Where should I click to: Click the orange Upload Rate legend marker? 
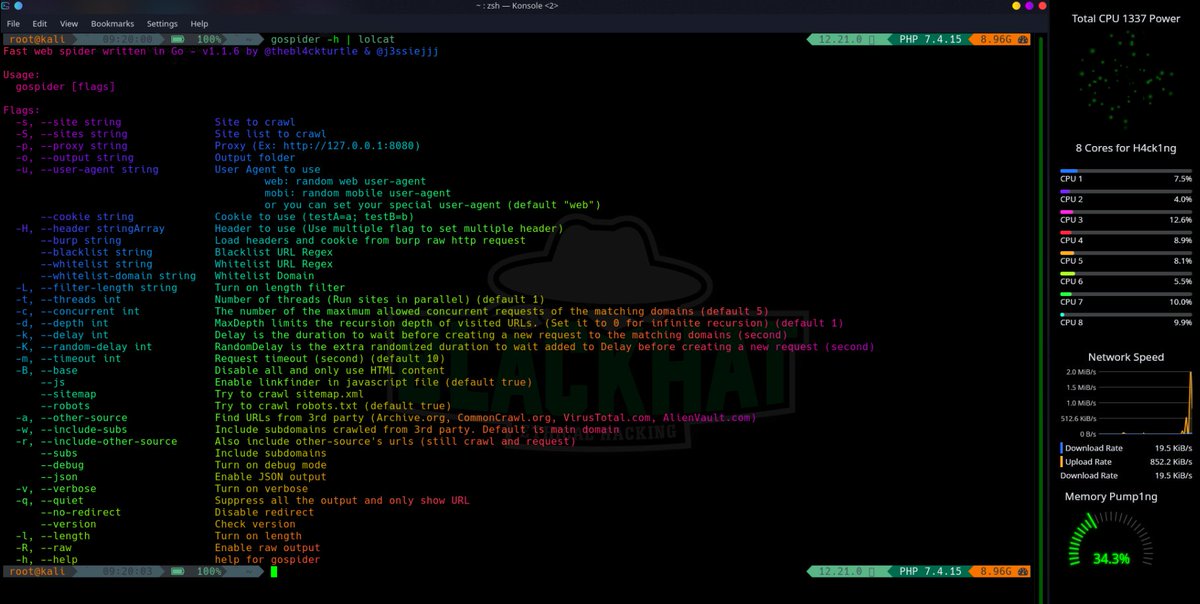[x=1061, y=462]
